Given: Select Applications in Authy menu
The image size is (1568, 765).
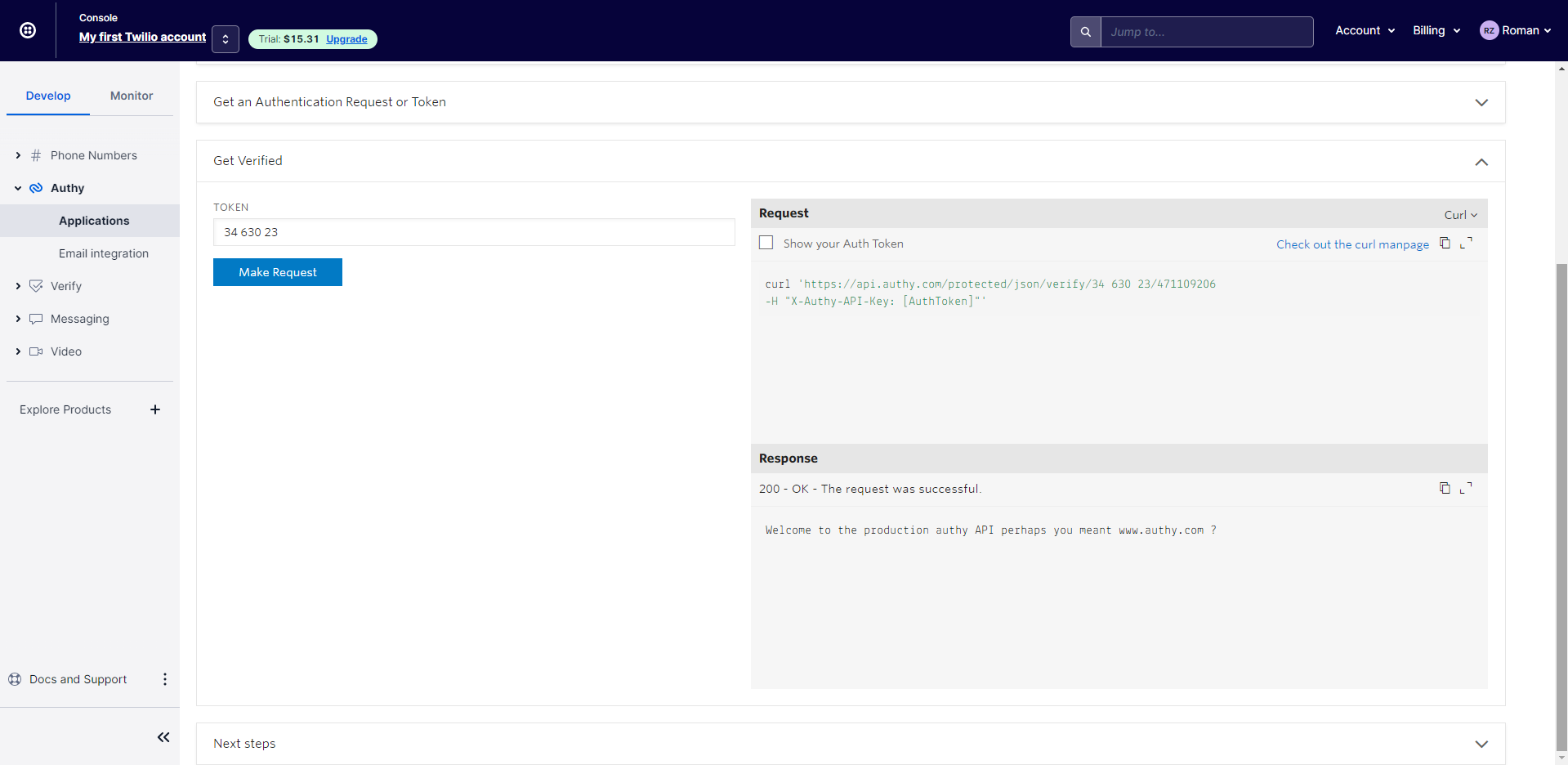Looking at the screenshot, I should 94,221.
